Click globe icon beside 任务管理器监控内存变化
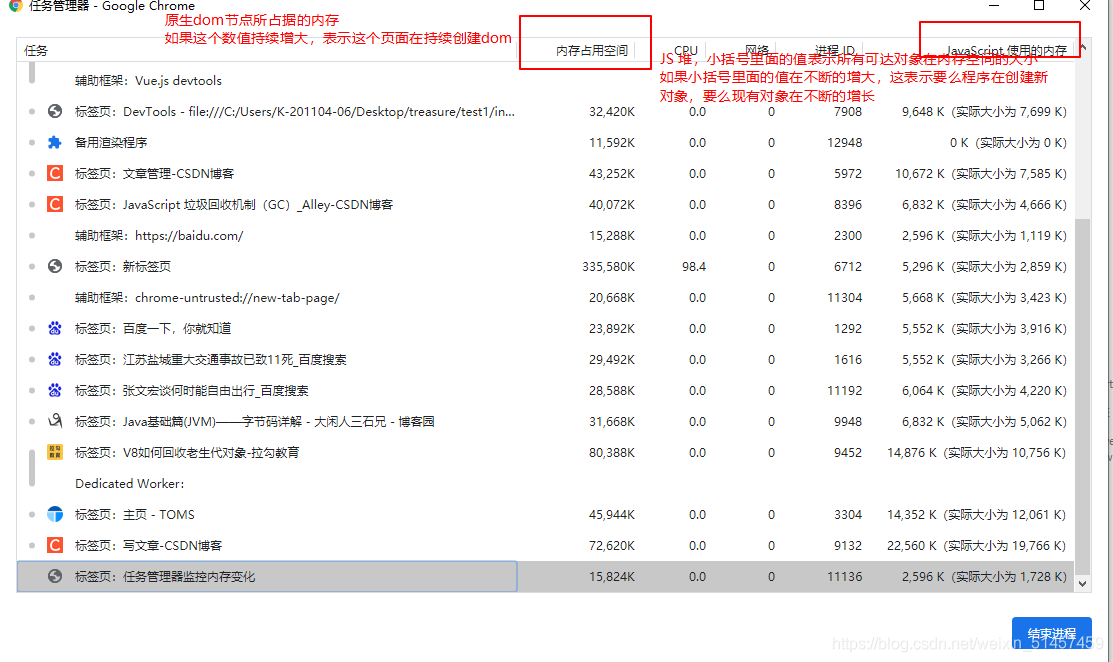Screen dimensions: 1113x662 point(55,576)
